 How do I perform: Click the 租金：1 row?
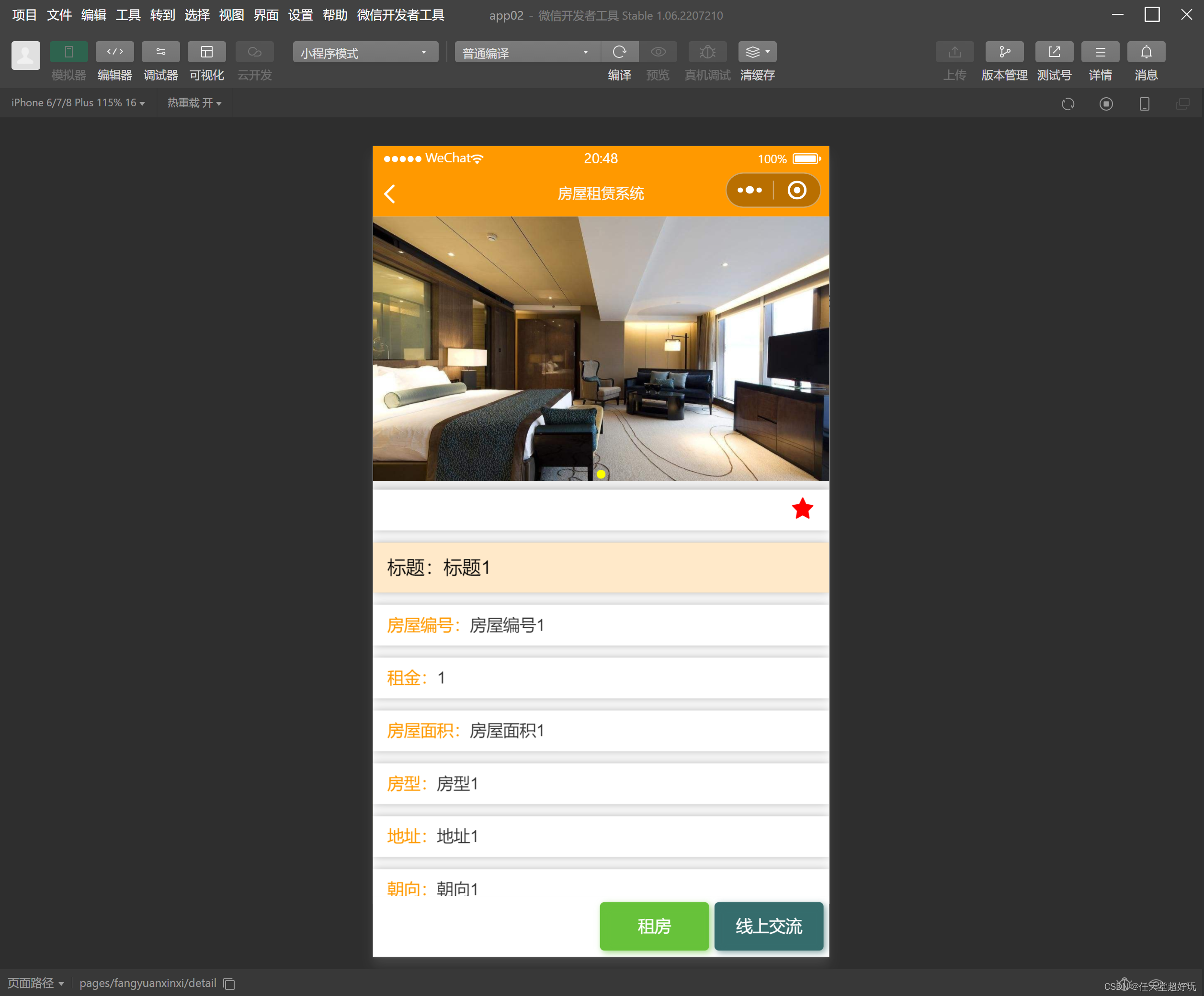tap(601, 678)
